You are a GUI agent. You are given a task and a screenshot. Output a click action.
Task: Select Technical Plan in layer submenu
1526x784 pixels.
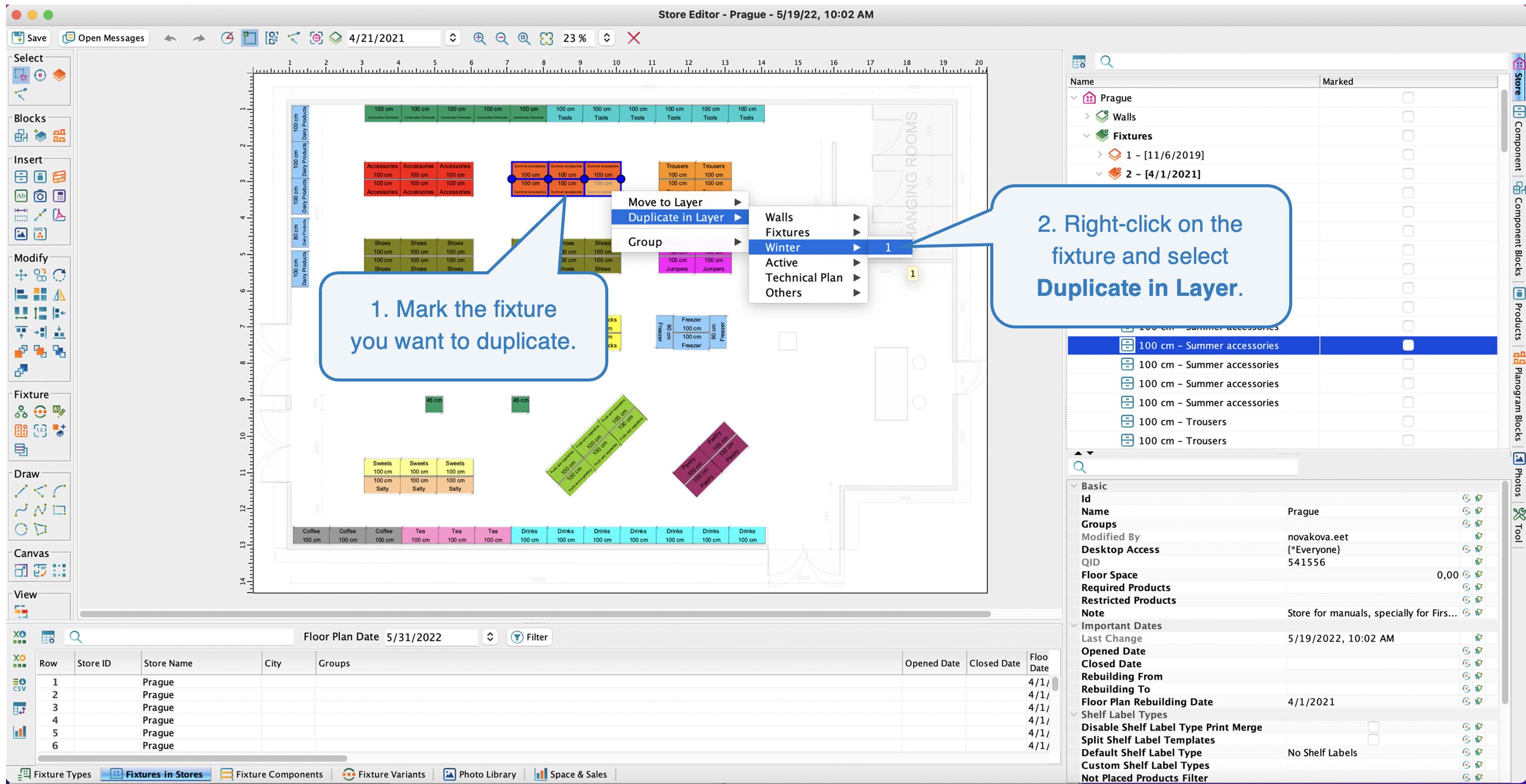[808, 277]
